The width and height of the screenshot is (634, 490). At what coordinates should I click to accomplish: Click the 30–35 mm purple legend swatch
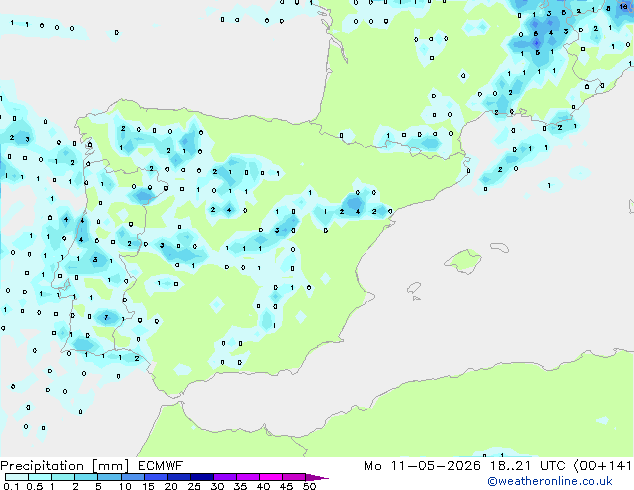click(x=224, y=477)
